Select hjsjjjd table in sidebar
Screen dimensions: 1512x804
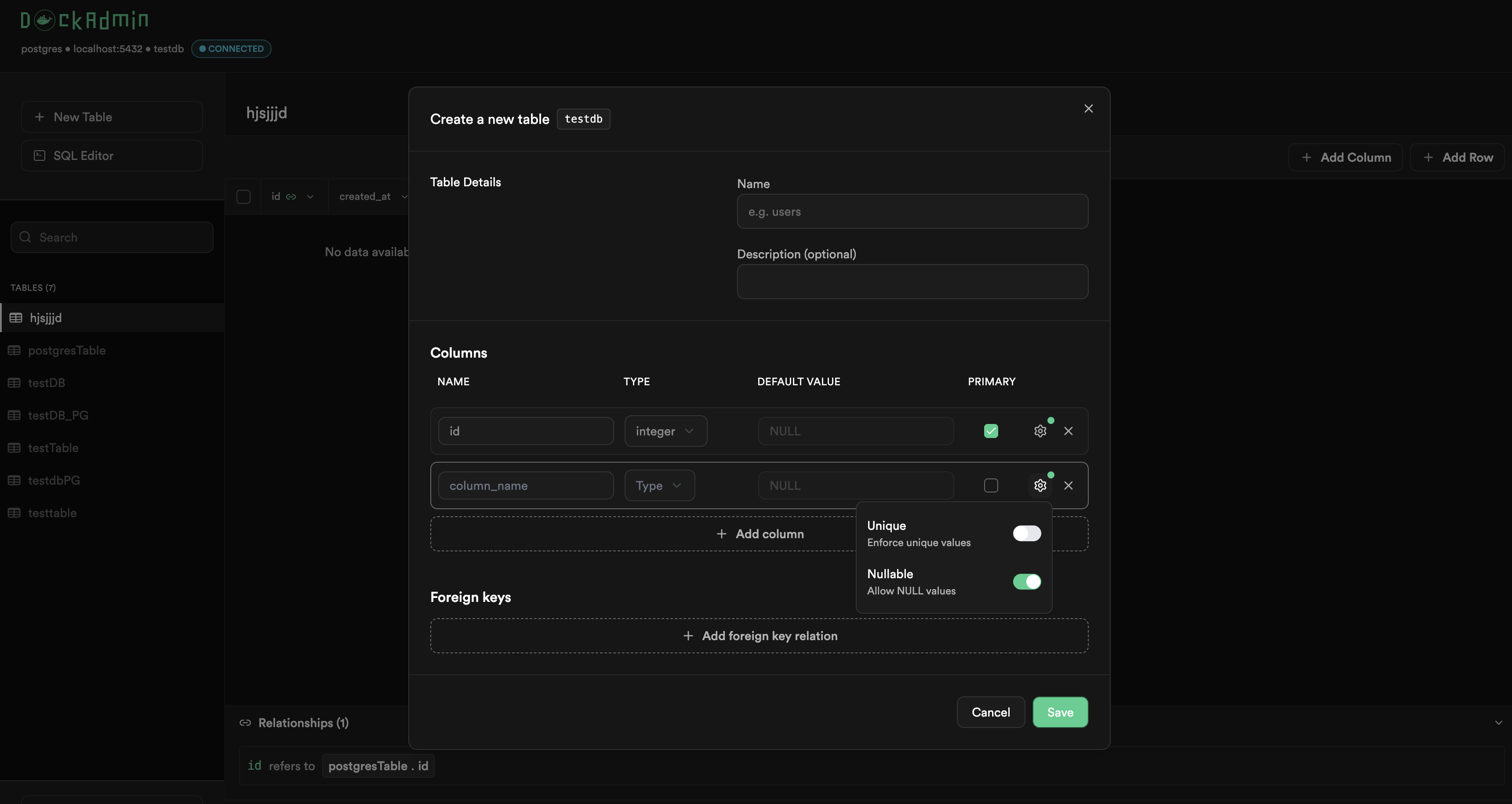pos(112,318)
